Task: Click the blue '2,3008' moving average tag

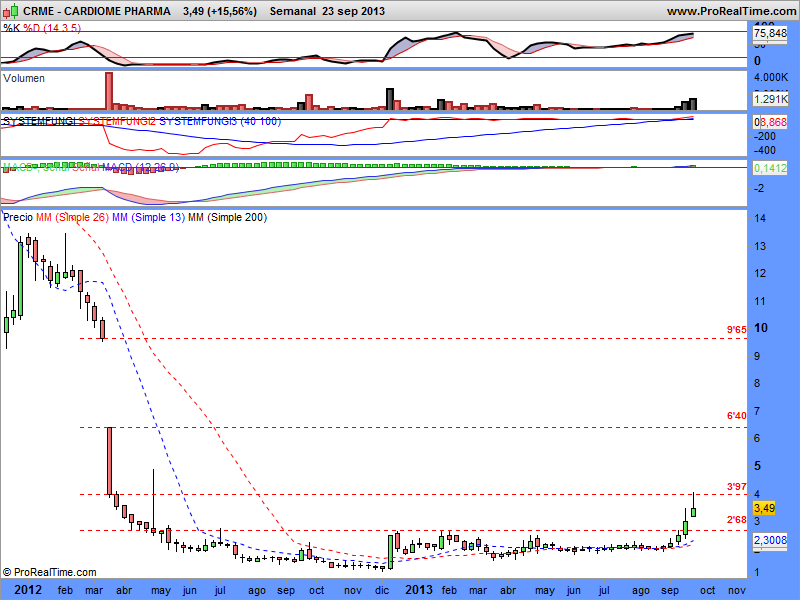Action: coord(770,540)
